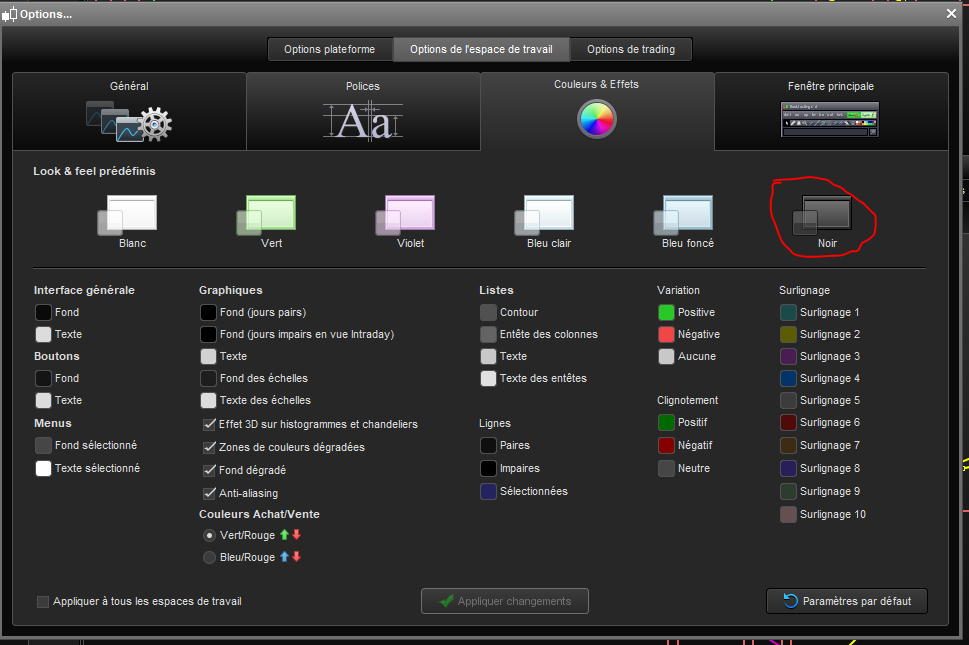
Task: Open Surlignage 9 color swatch
Action: (788, 491)
